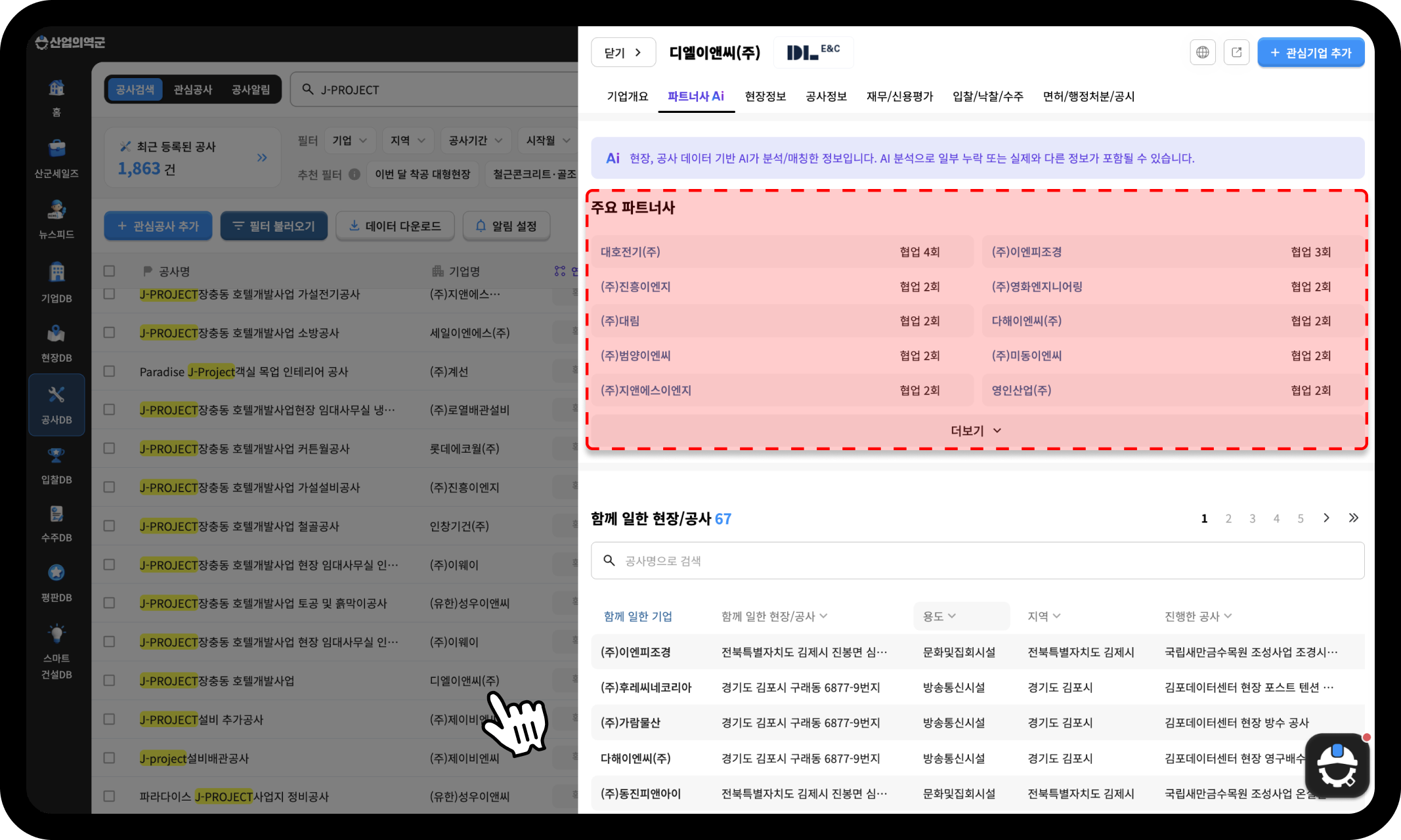The width and height of the screenshot is (1401, 840).
Task: Go to page 2 of partner results
Action: (x=1228, y=518)
